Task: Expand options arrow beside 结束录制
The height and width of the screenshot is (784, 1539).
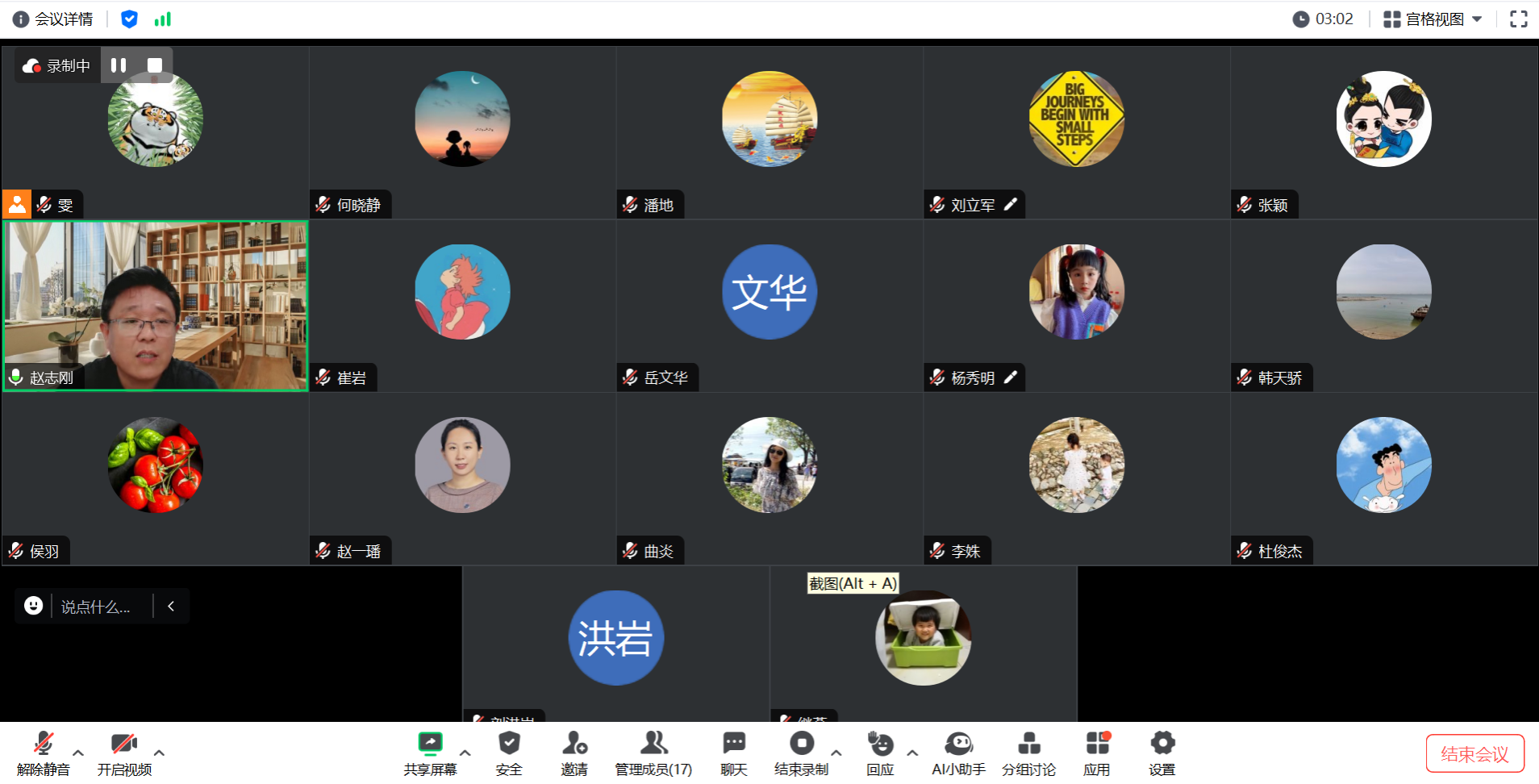Action: [836, 752]
